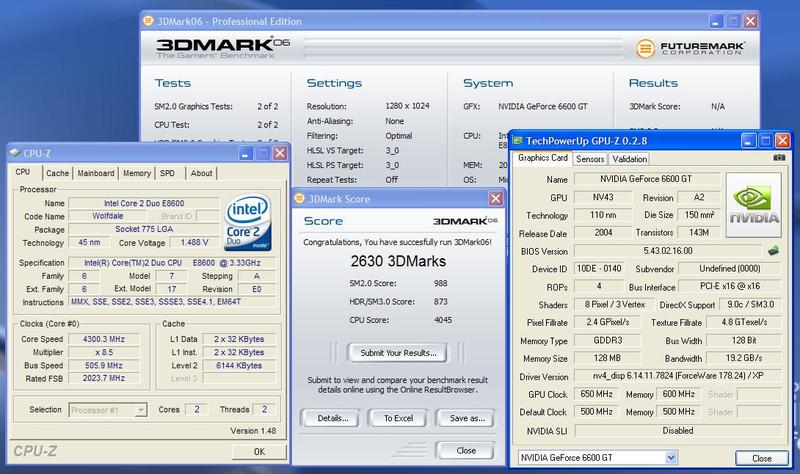800x474 pixels.
Task: Click the CPU Score 4045 value
Action: [x=443, y=320]
